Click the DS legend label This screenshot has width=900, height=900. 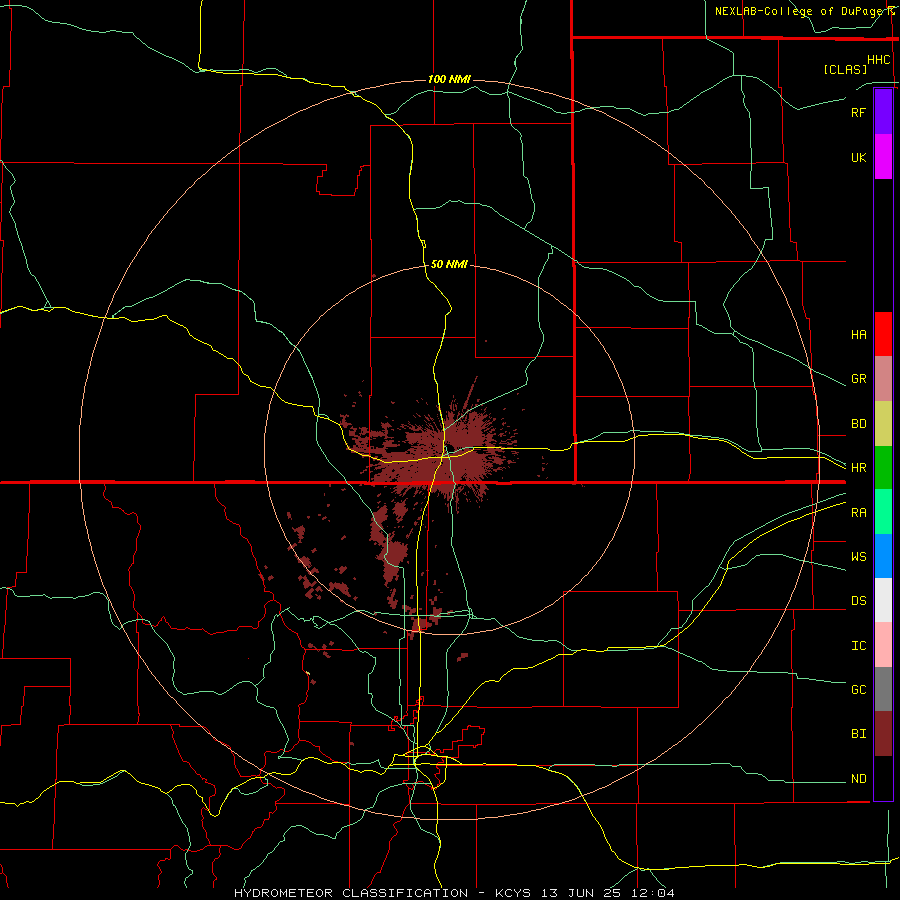pos(858,601)
